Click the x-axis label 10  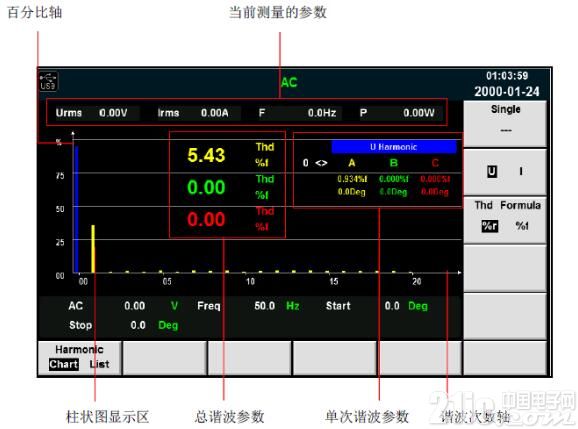250,282
